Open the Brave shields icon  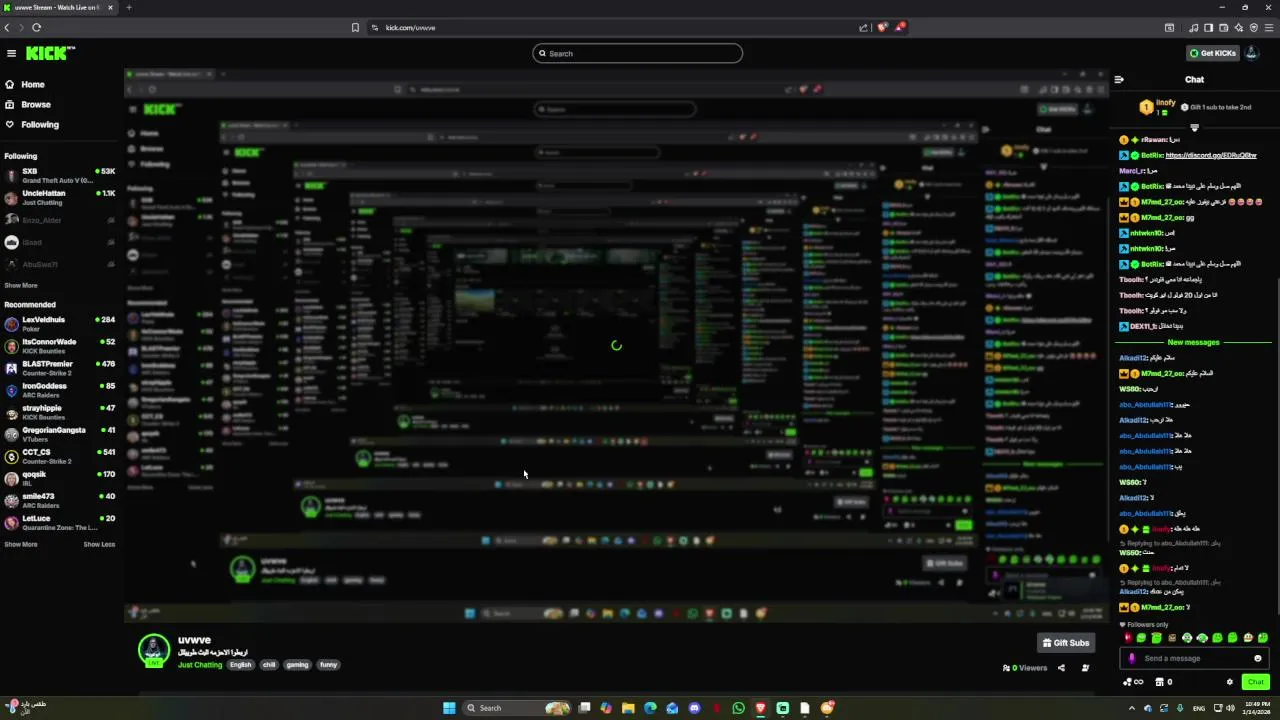tap(882, 28)
